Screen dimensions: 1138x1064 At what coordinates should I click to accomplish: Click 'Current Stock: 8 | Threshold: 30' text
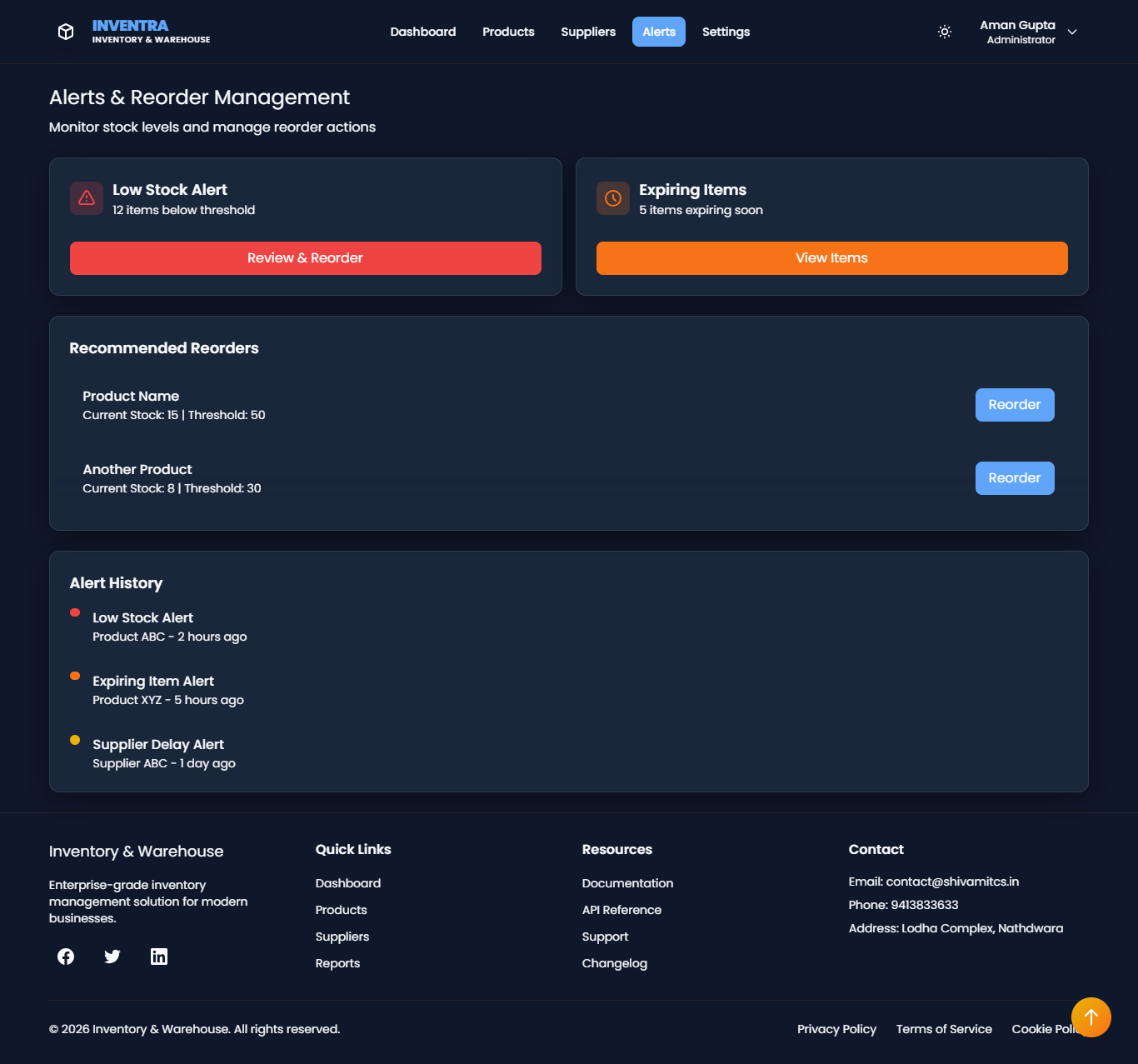(172, 488)
